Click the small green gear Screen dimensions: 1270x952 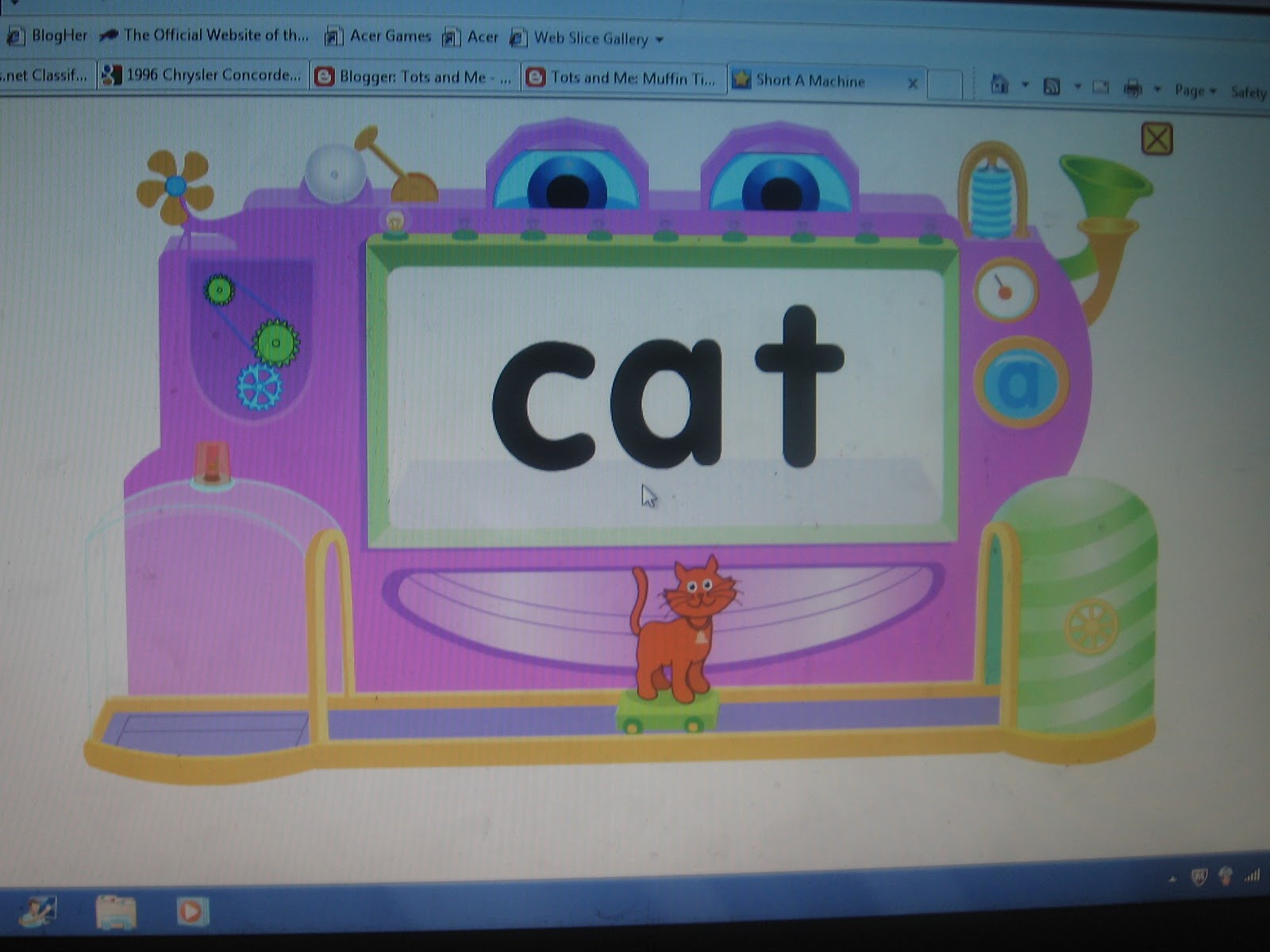pos(218,290)
